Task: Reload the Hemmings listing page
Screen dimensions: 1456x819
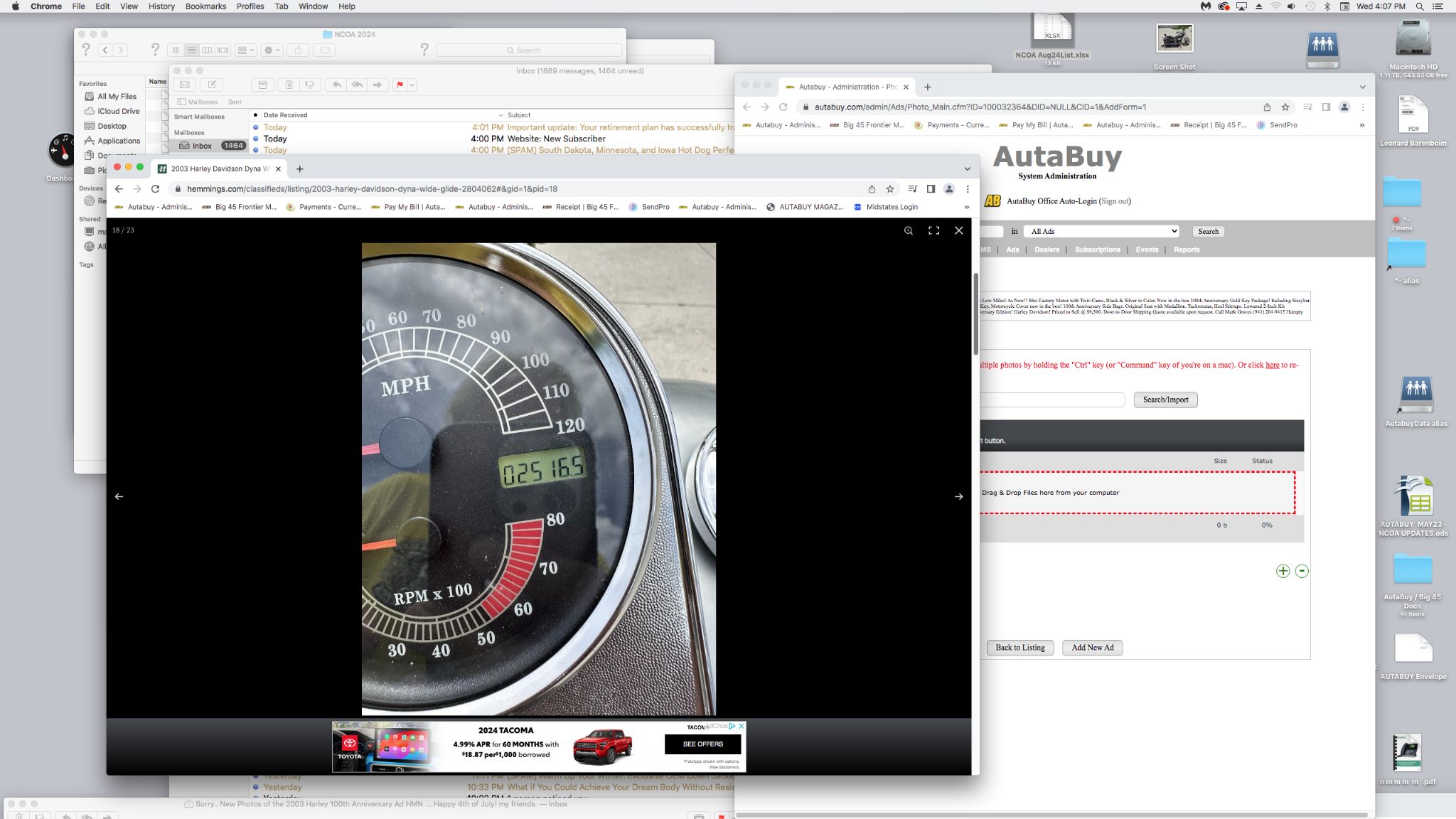Action: (155, 189)
